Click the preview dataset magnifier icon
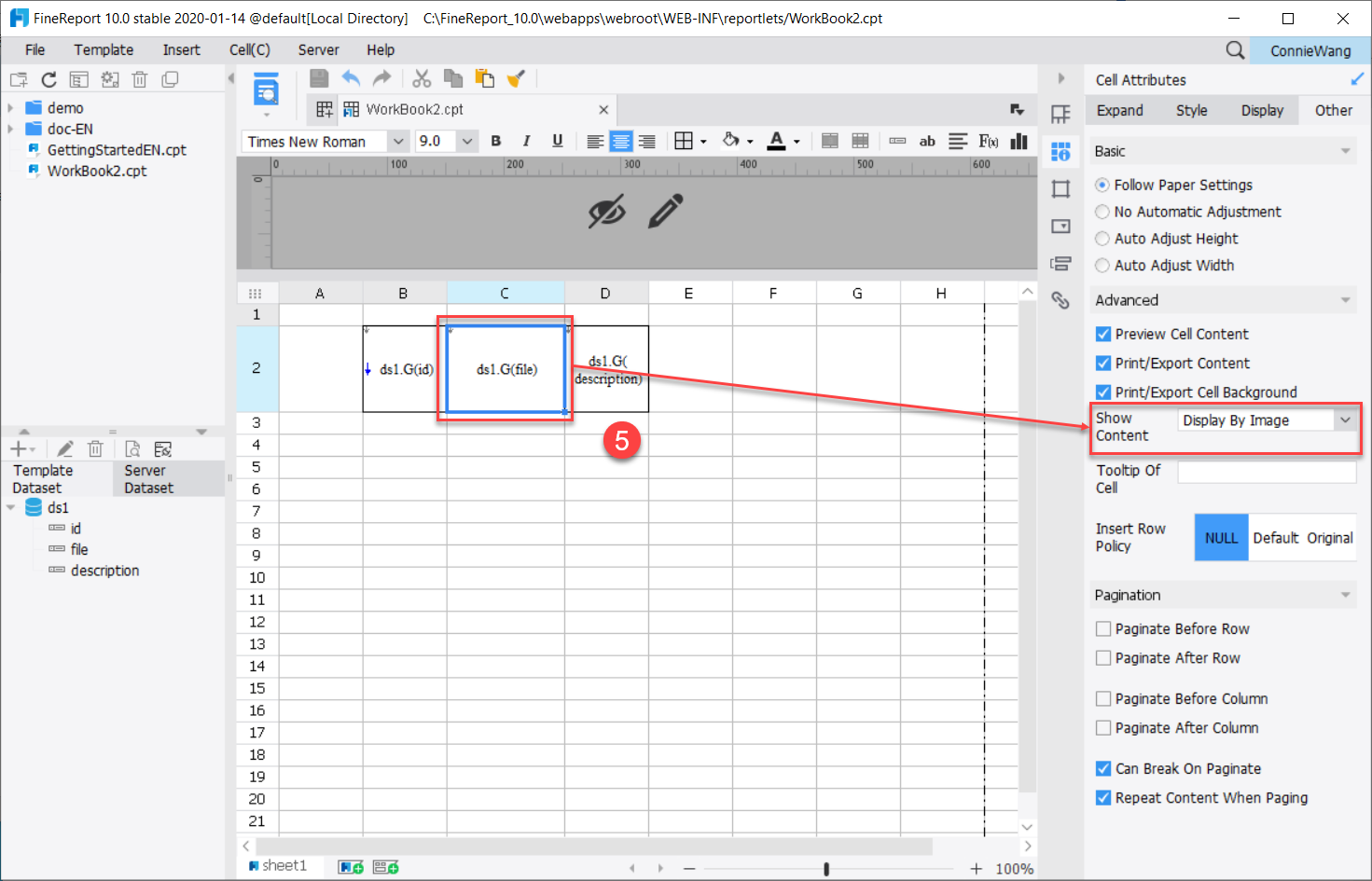Viewport: 1372px width, 881px height. coord(133,448)
